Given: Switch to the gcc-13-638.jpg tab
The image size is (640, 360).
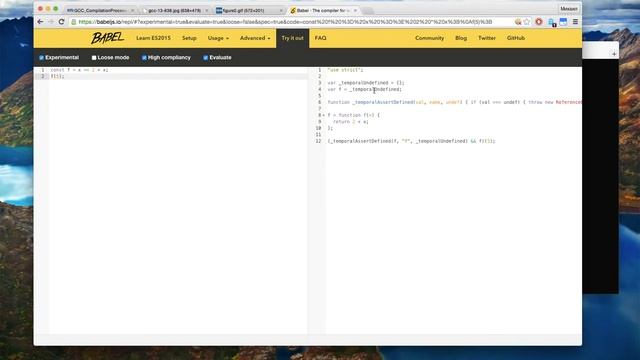Looking at the screenshot, I should [x=174, y=10].
